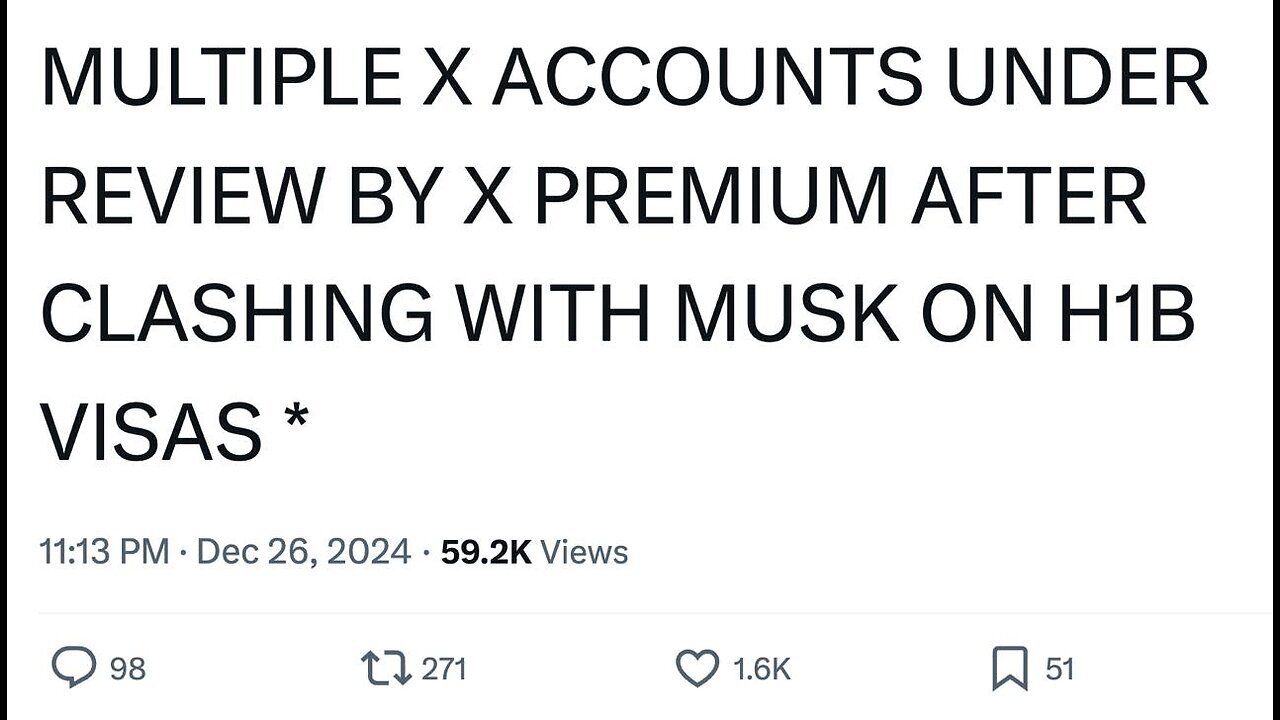Click the 59.2K view count number

(x=486, y=552)
